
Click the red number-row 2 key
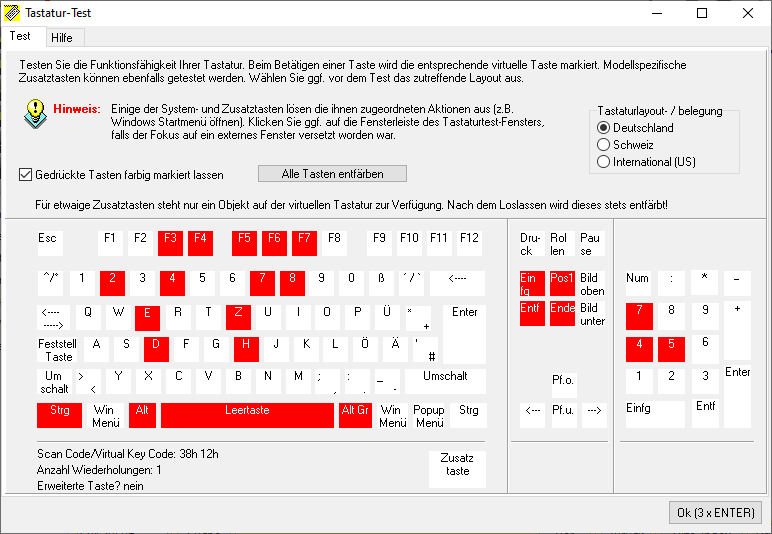point(112,283)
